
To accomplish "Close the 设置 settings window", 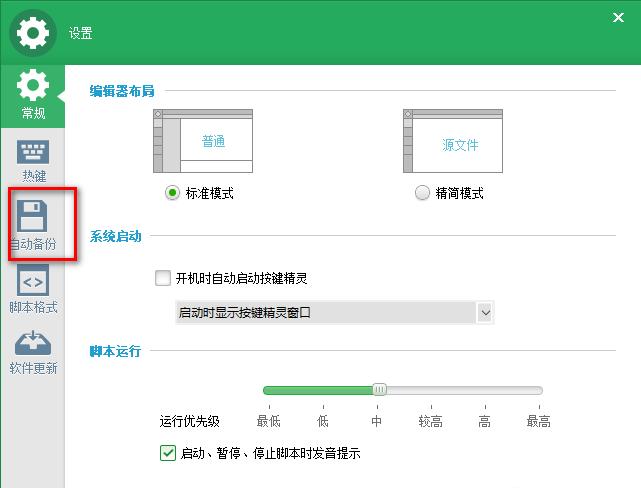I will [x=619, y=15].
